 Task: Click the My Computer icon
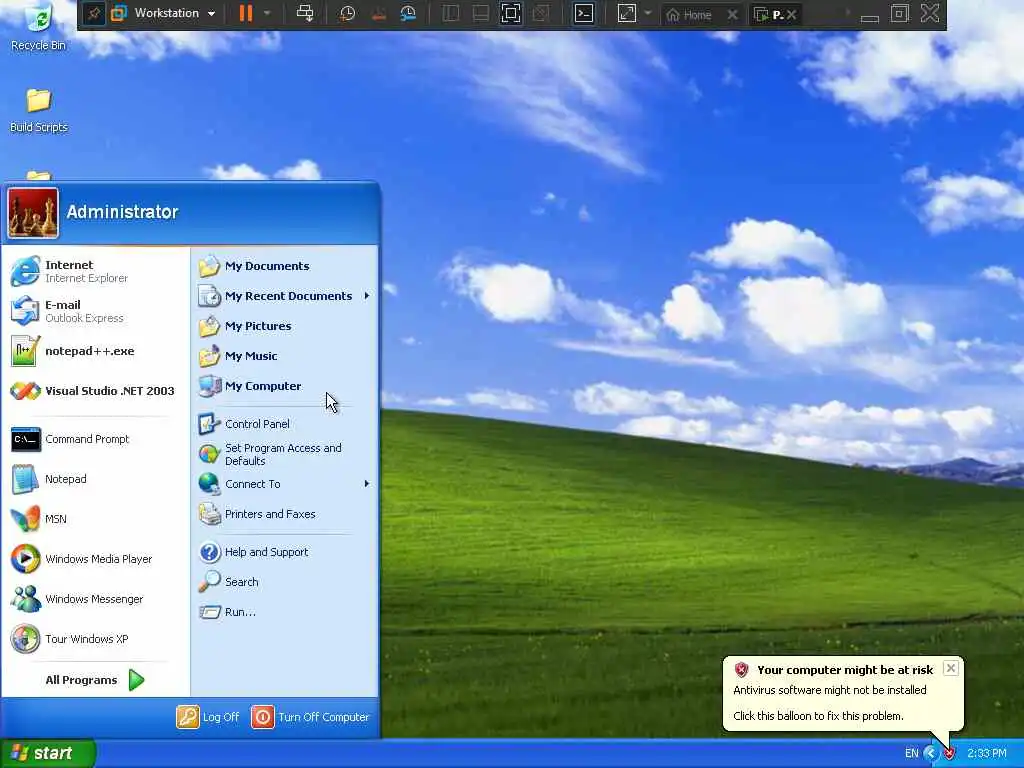[x=210, y=386]
